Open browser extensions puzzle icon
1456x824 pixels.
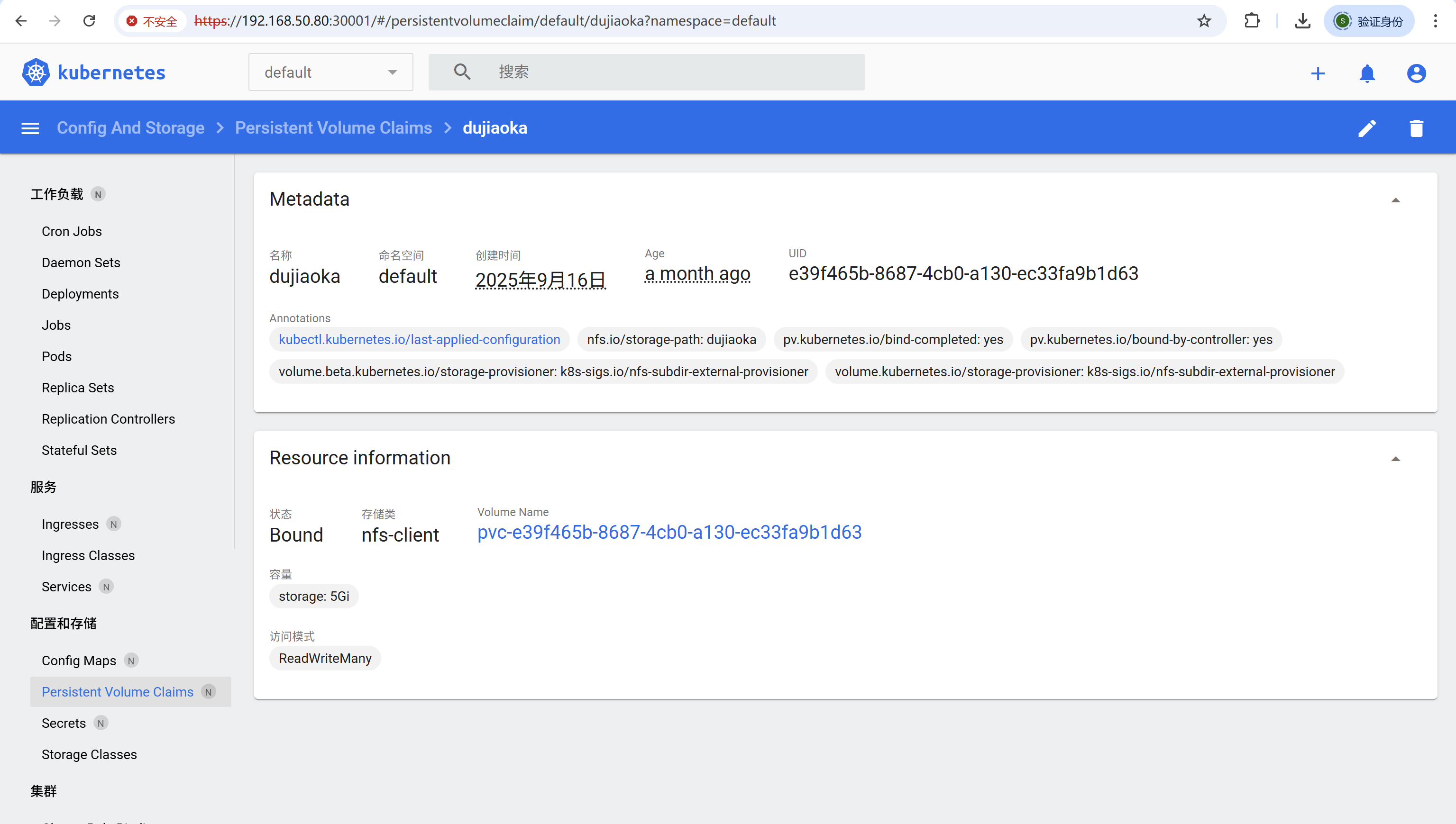(x=1252, y=21)
